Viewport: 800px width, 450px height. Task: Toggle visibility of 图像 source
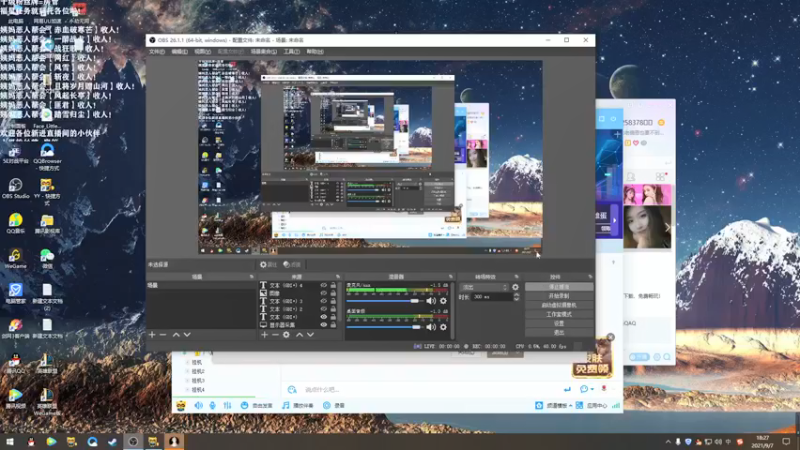[323, 293]
